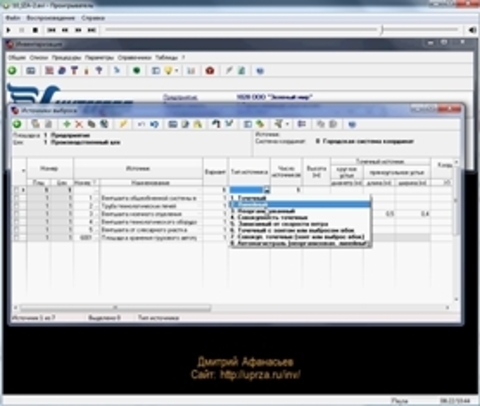This screenshot has height=406, width=480.
Task: Open the Справочники menu
Action: (134, 58)
